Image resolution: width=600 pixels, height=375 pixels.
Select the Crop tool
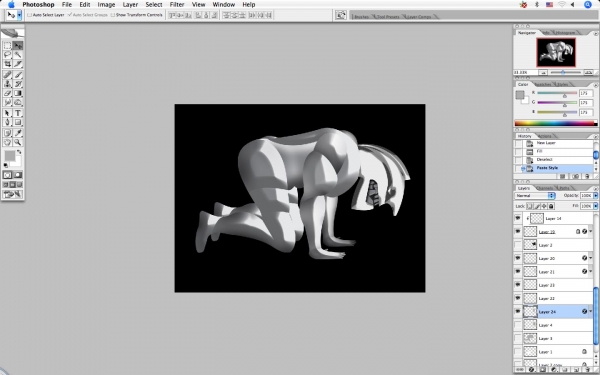[7, 64]
